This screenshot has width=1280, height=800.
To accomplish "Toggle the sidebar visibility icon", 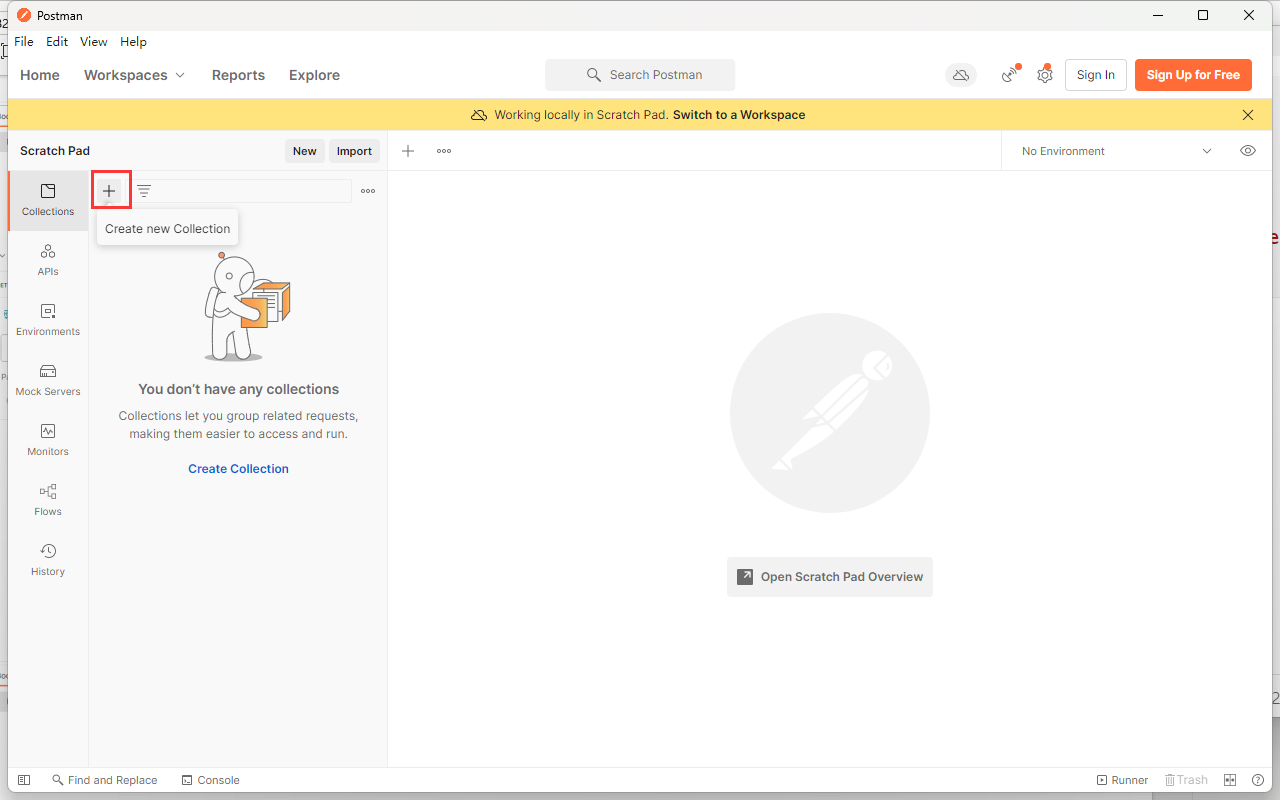I will 24,780.
